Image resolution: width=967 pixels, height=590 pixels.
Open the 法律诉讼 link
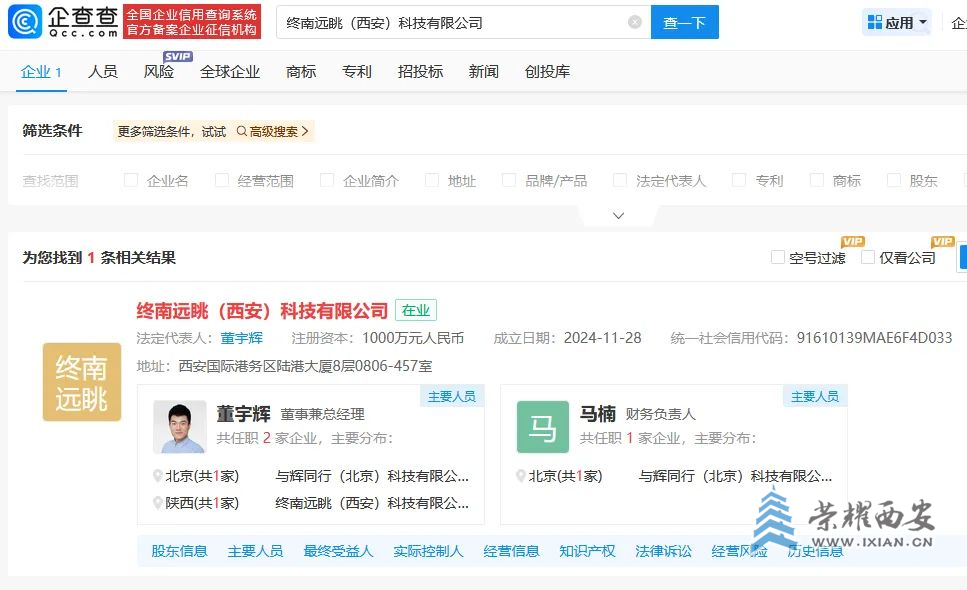[664, 551]
